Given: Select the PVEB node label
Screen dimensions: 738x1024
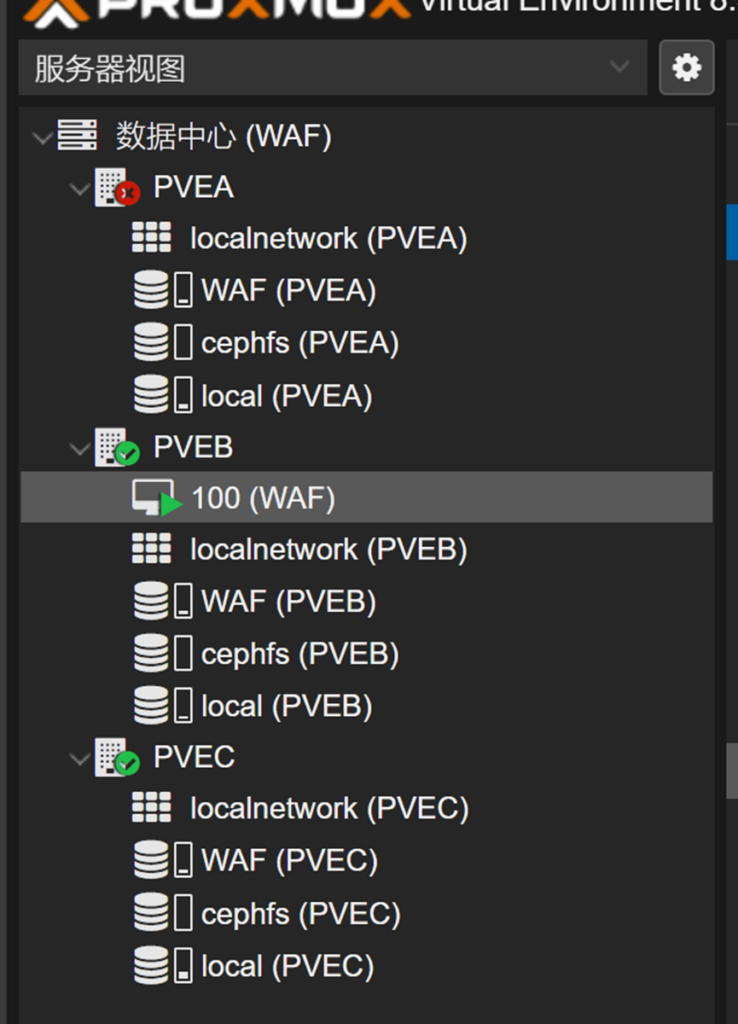Looking at the screenshot, I should tap(193, 447).
